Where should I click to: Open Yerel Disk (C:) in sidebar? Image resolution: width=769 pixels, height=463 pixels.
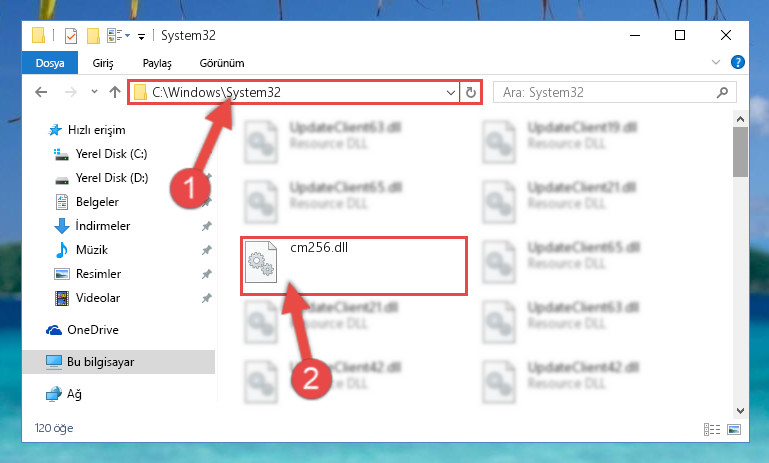coord(111,154)
